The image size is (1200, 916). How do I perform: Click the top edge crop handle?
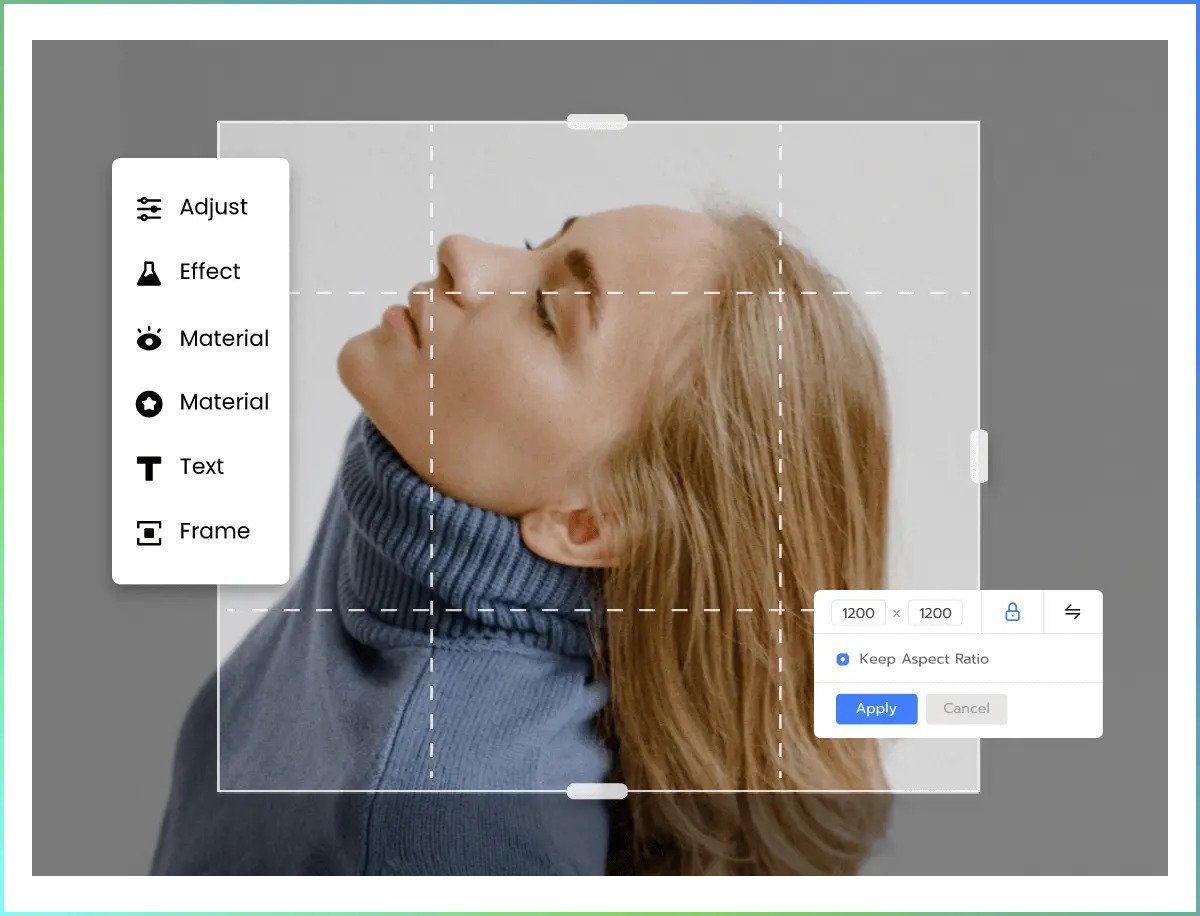(597, 122)
